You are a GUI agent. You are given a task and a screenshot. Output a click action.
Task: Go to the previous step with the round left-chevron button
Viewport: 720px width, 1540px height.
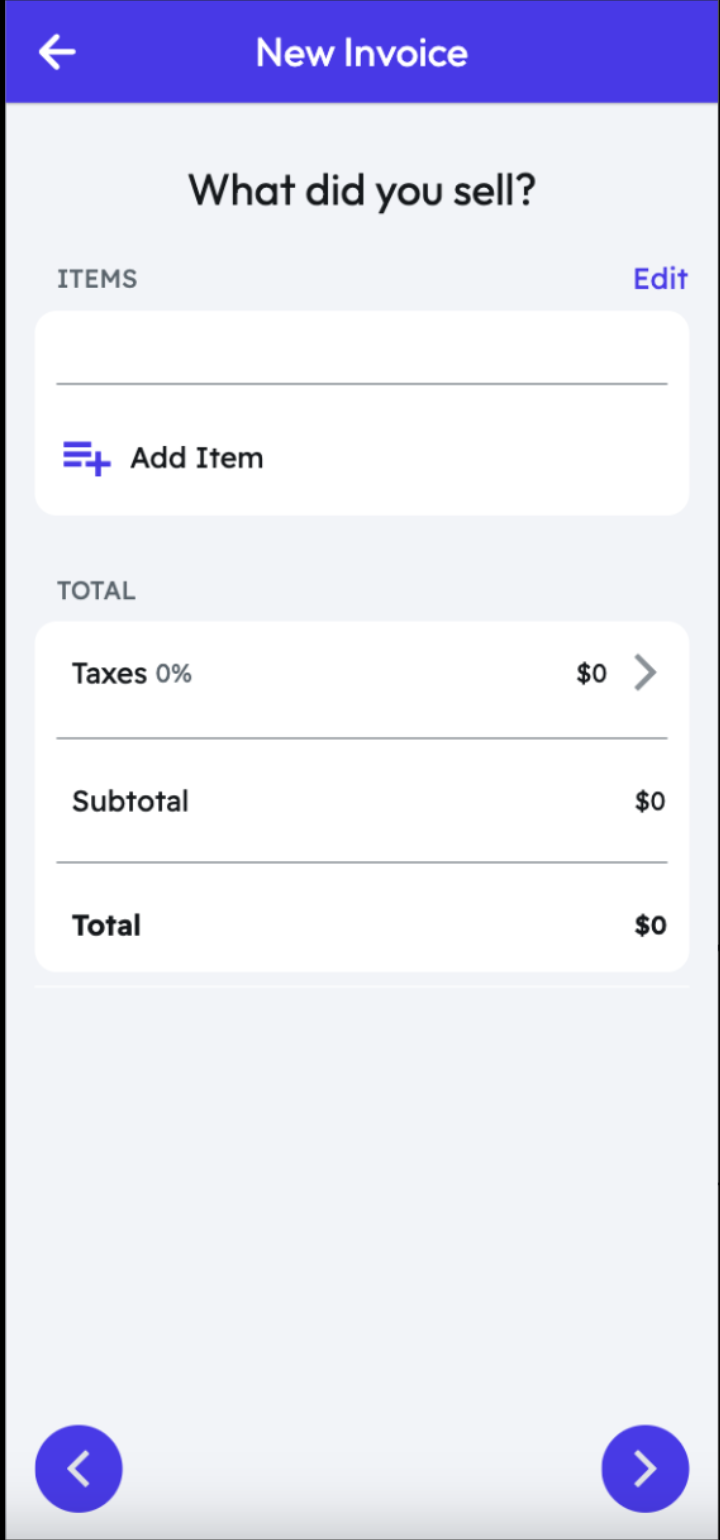point(79,1468)
